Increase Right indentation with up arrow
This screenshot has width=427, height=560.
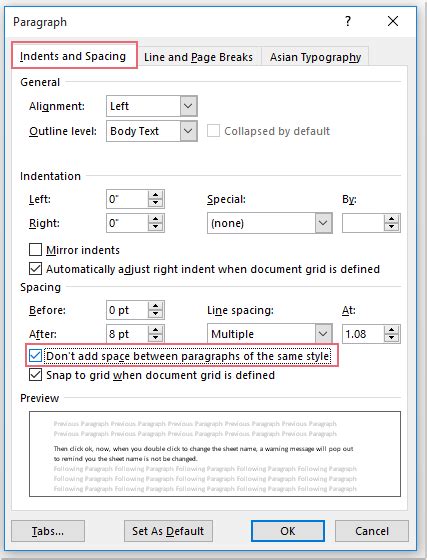pos(156,219)
